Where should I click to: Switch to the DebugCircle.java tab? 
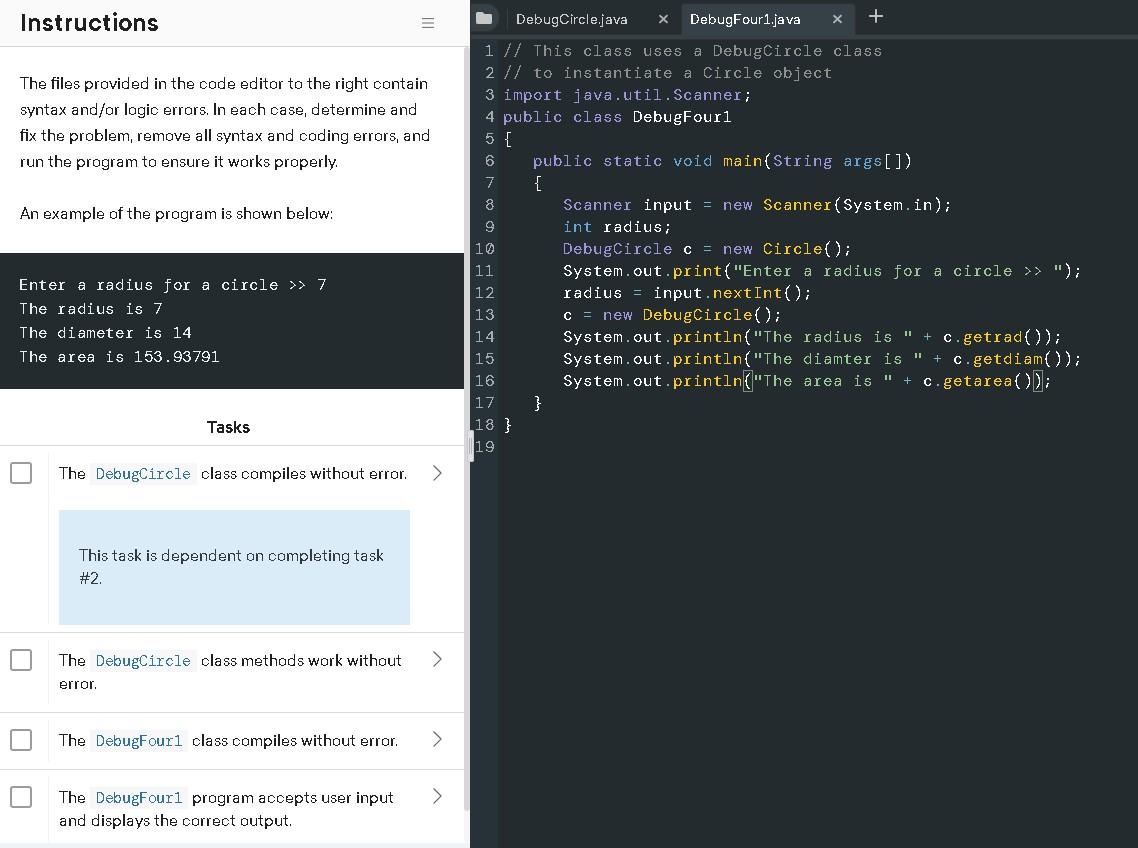570,17
